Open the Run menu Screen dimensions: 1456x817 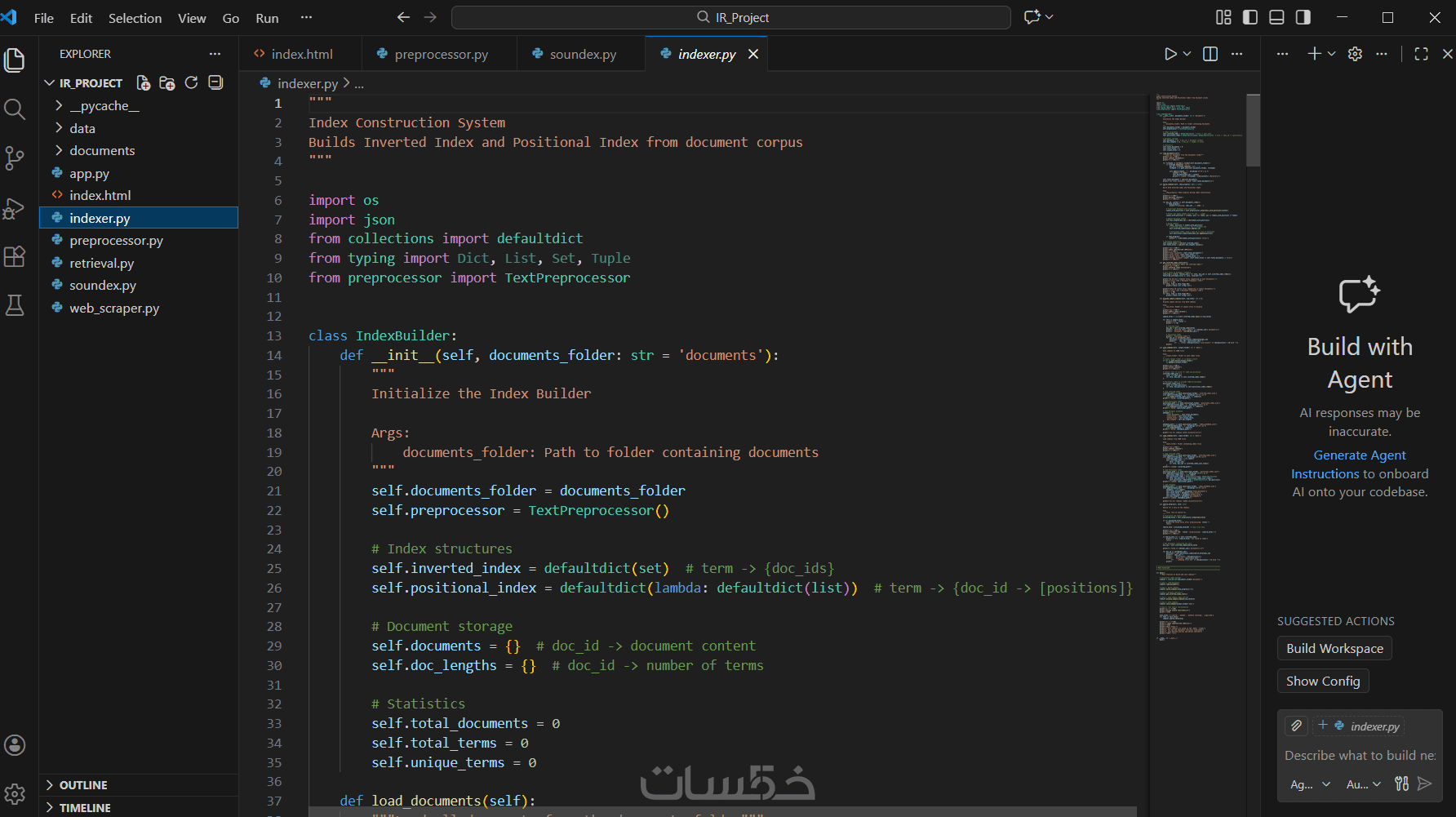267,18
